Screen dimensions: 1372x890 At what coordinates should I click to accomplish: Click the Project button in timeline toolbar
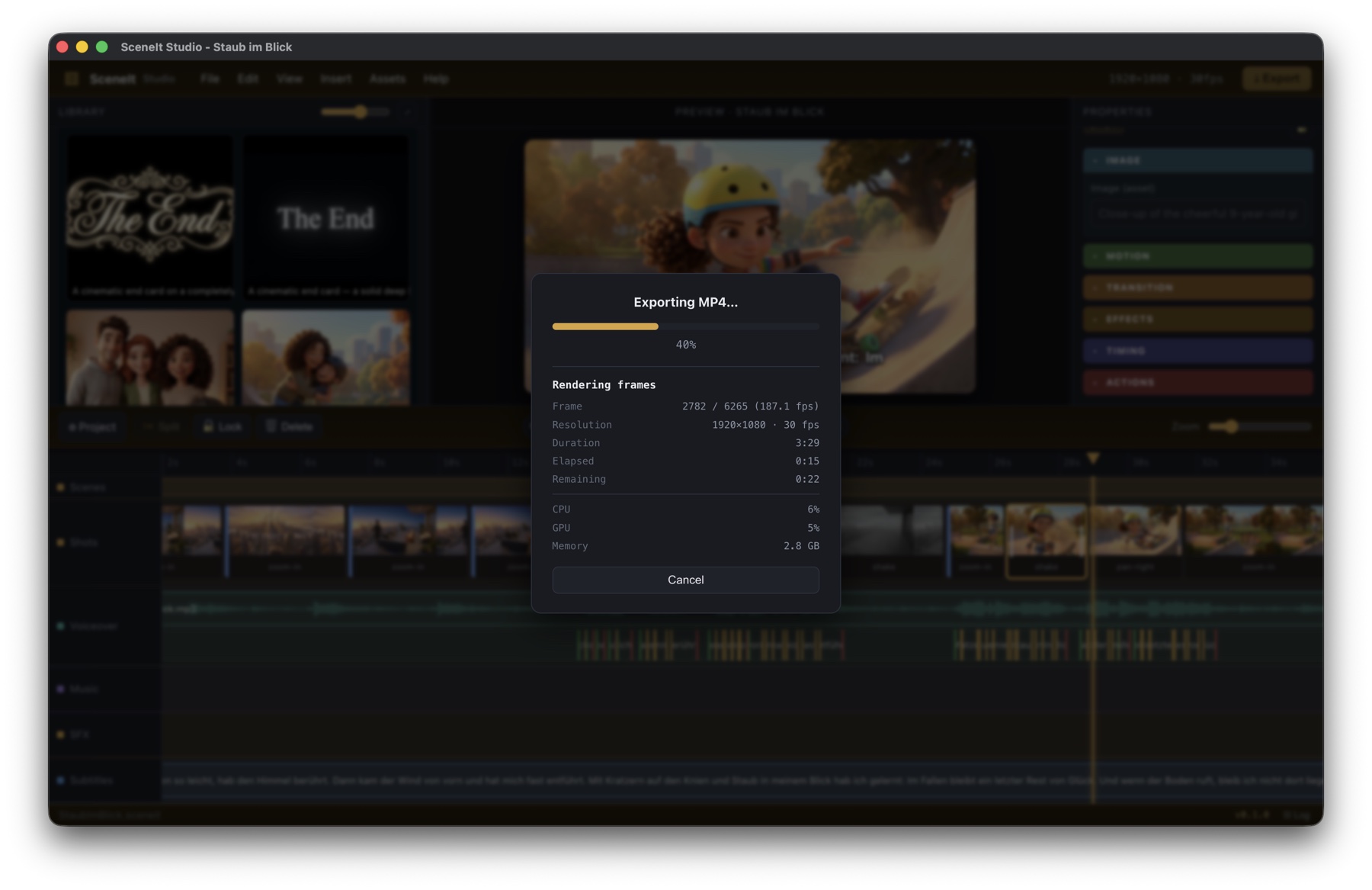(x=92, y=426)
